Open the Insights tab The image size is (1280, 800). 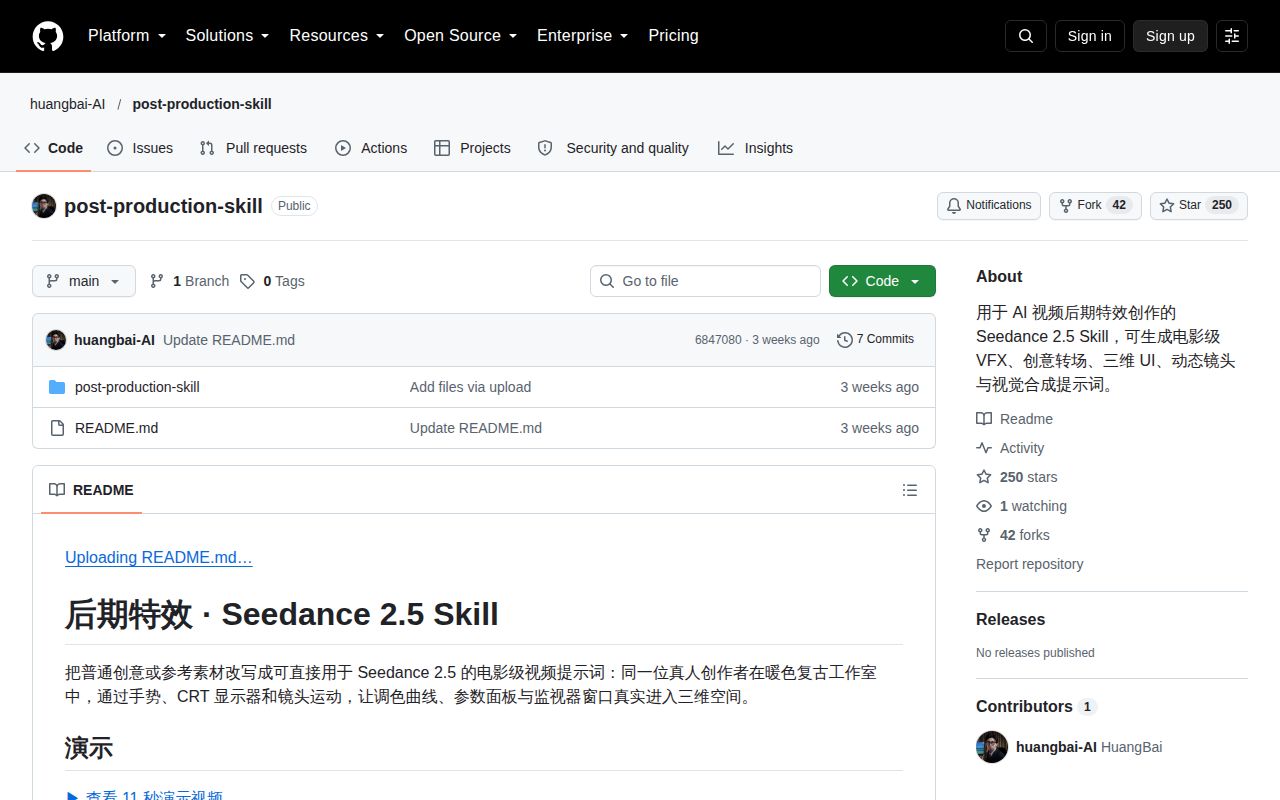pyautogui.click(x=755, y=148)
